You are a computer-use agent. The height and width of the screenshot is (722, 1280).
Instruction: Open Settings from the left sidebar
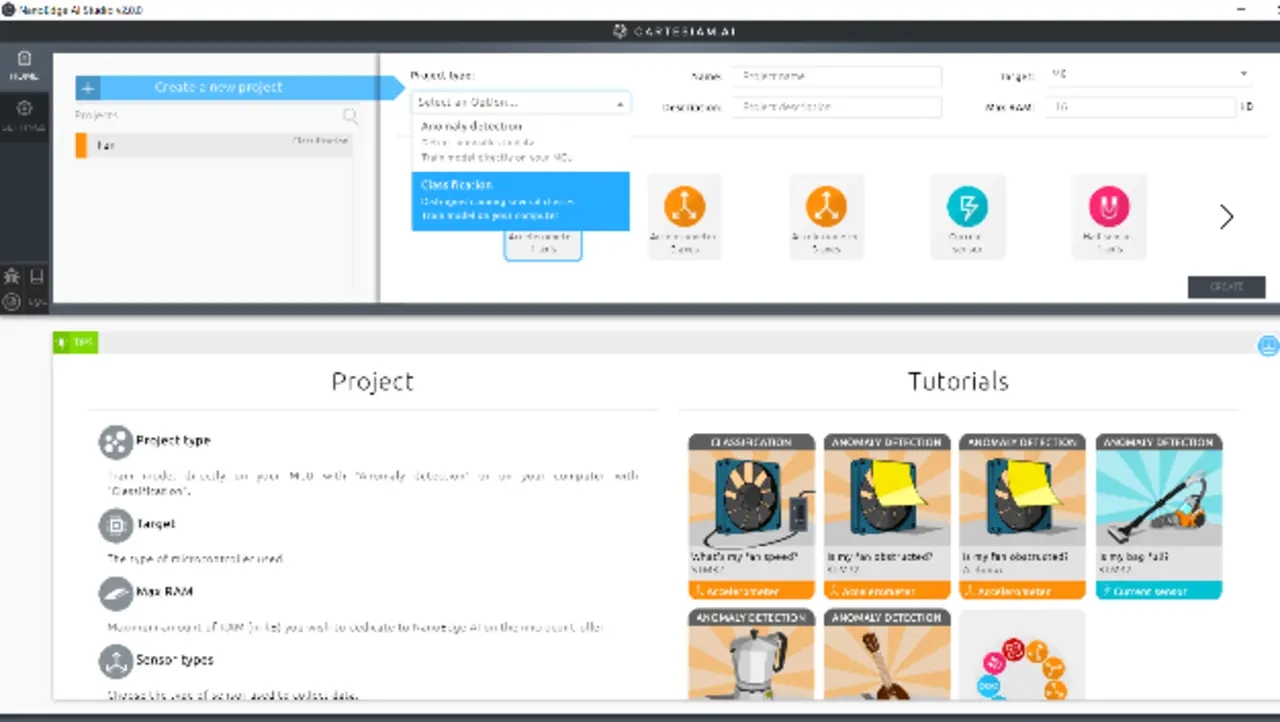pos(24,114)
